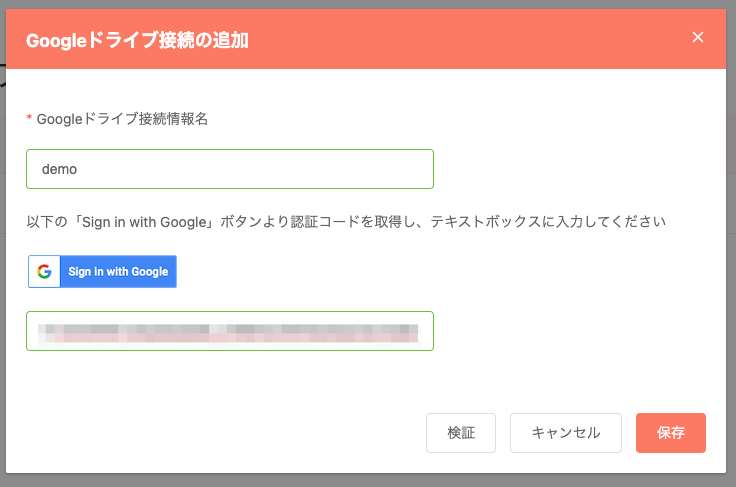Click the dialog title Googleドライブ接続の追加
Viewport: 736px width, 487px height.
point(137,40)
